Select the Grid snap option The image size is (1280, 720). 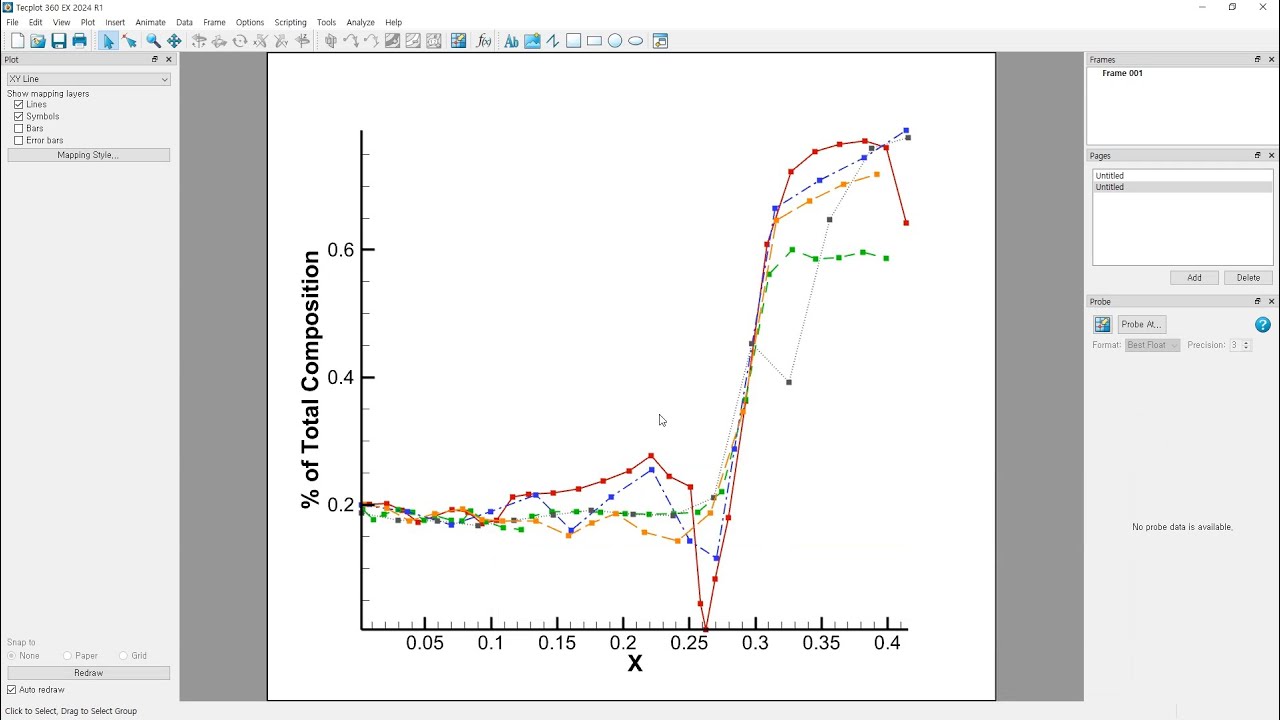[x=123, y=656]
